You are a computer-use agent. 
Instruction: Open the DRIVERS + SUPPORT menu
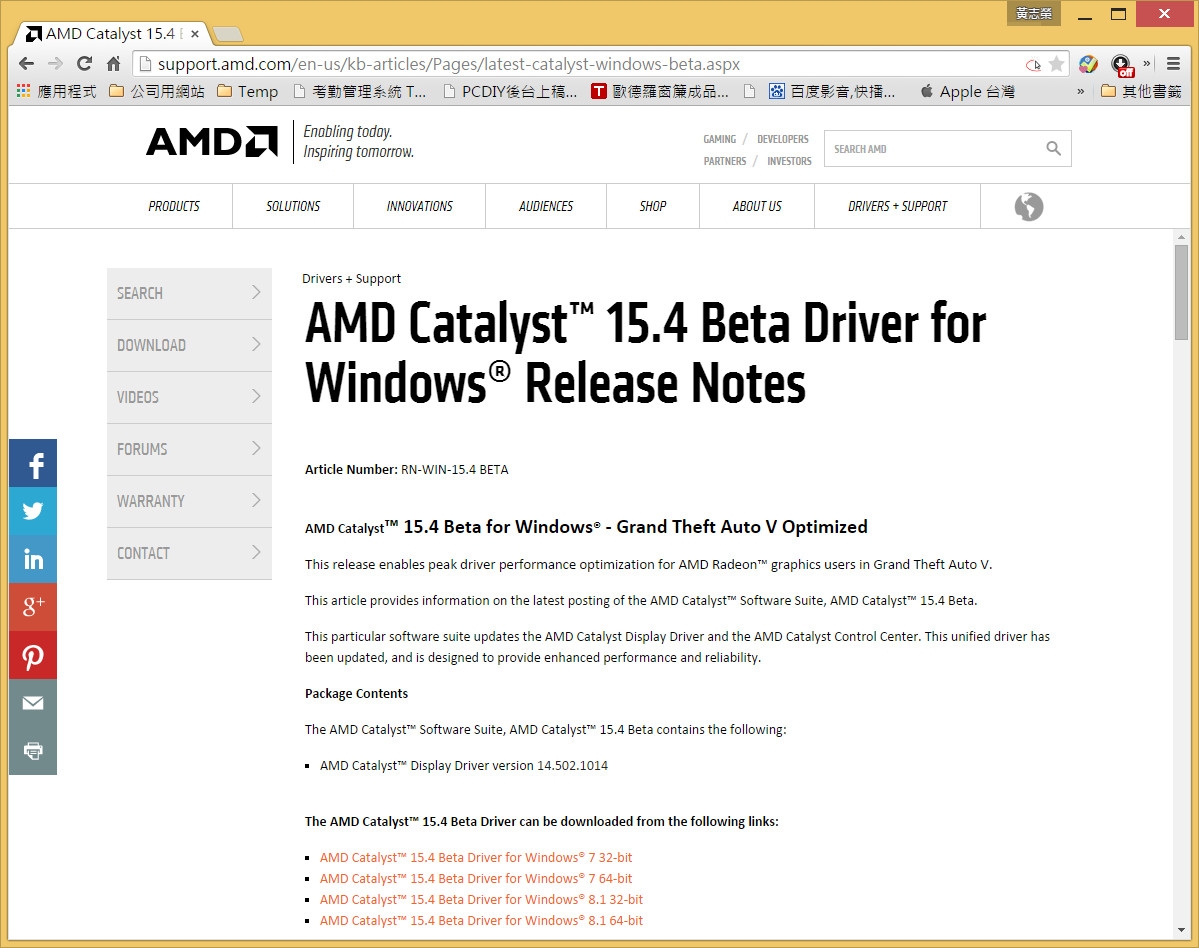tap(898, 206)
